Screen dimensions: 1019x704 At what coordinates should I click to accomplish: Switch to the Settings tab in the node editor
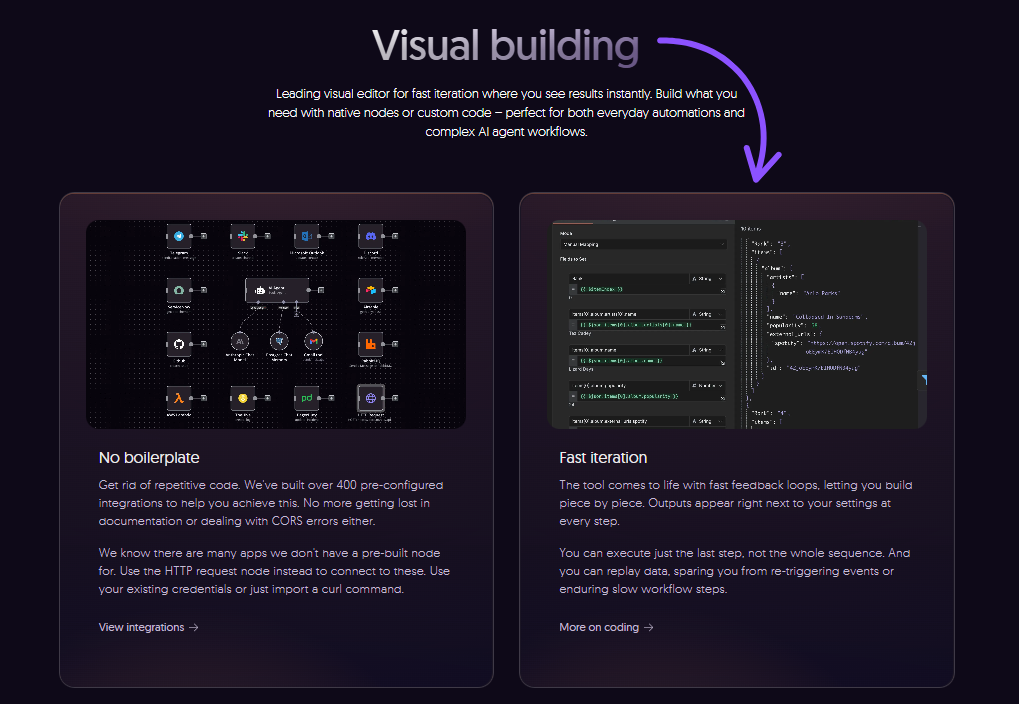coord(614,222)
